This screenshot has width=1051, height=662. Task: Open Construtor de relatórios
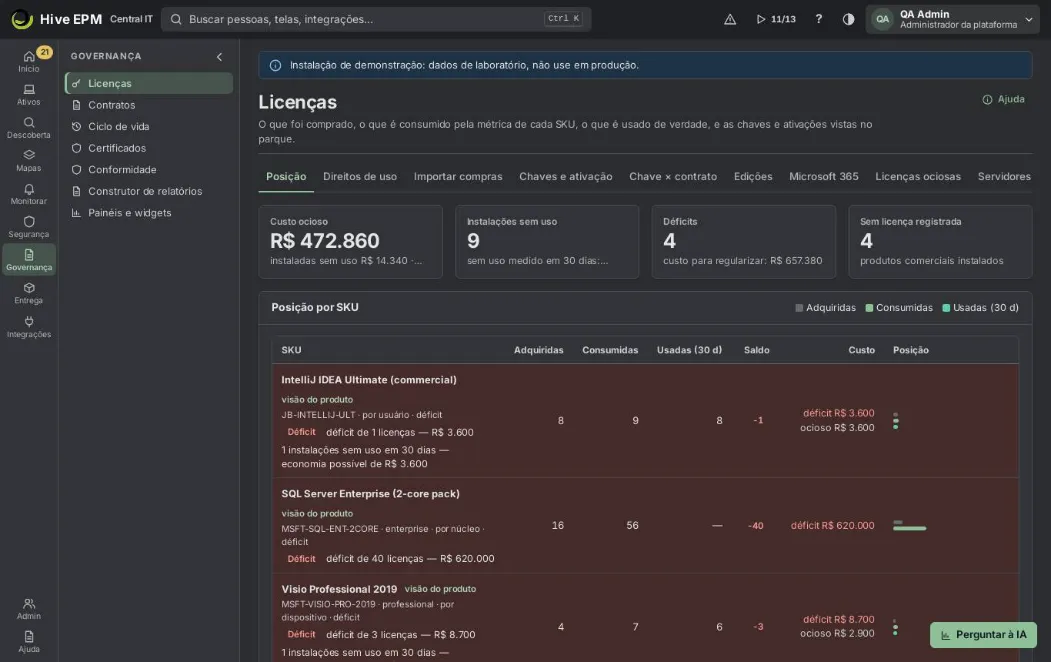point(149,191)
